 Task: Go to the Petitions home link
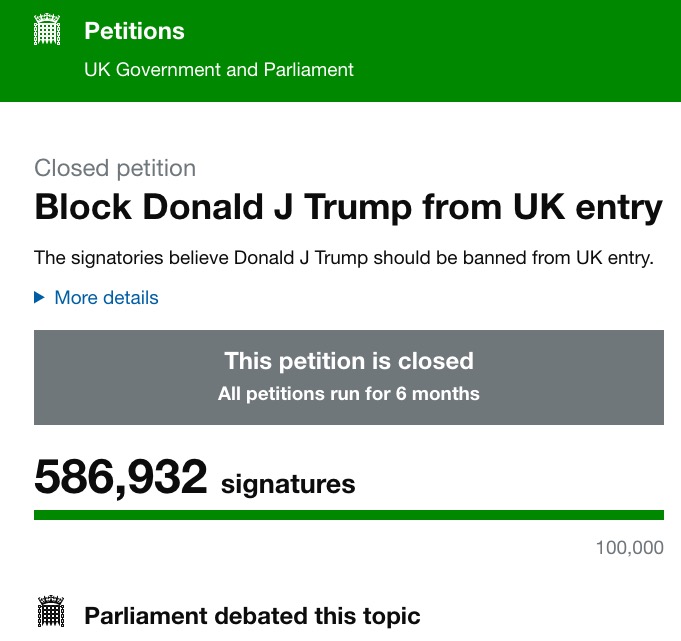point(134,31)
